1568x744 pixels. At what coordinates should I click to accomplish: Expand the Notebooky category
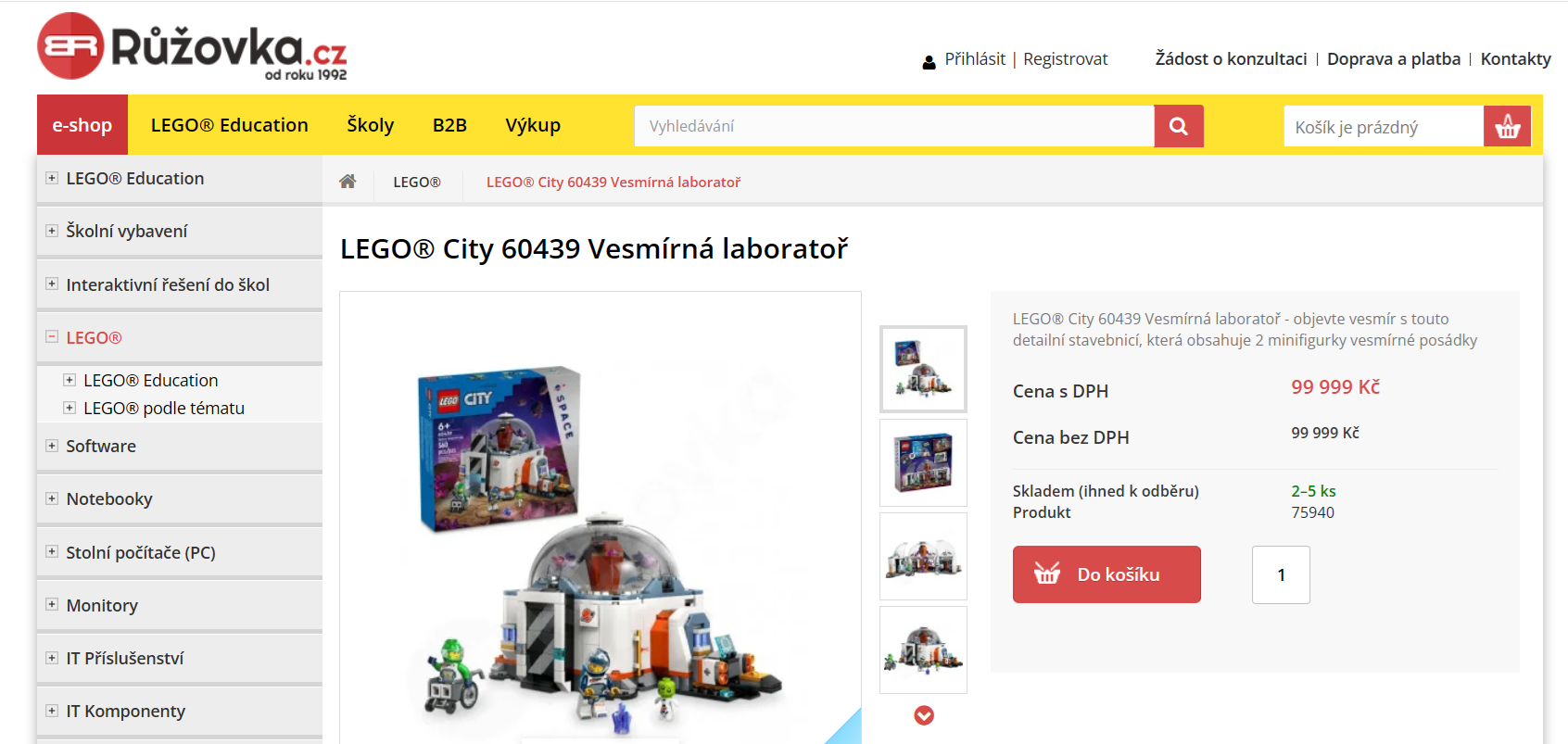(x=52, y=498)
